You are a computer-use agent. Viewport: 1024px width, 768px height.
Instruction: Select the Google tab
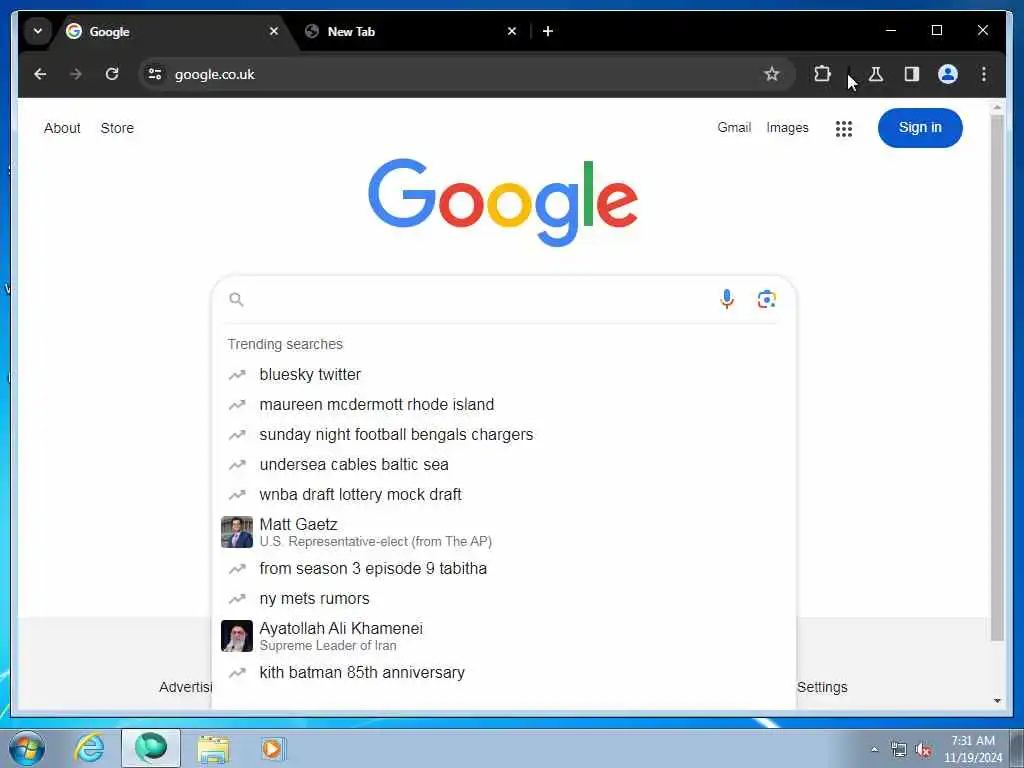(x=173, y=31)
